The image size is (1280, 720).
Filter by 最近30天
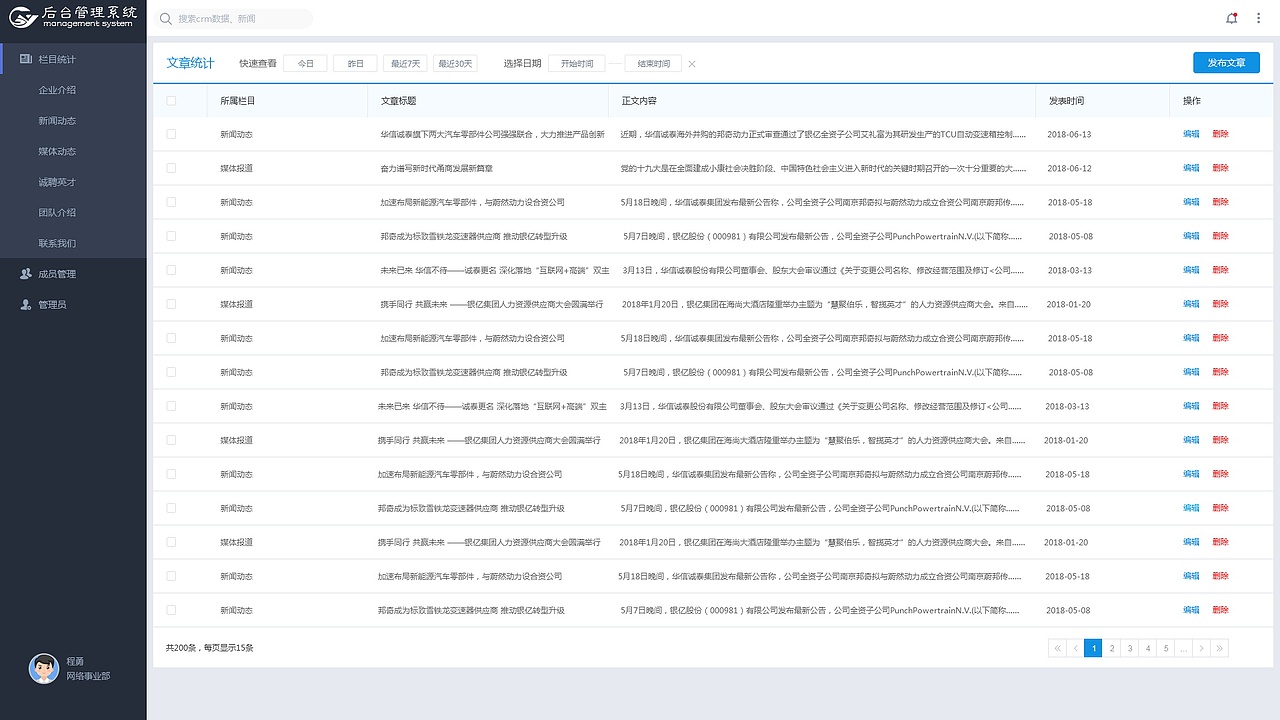coord(455,64)
